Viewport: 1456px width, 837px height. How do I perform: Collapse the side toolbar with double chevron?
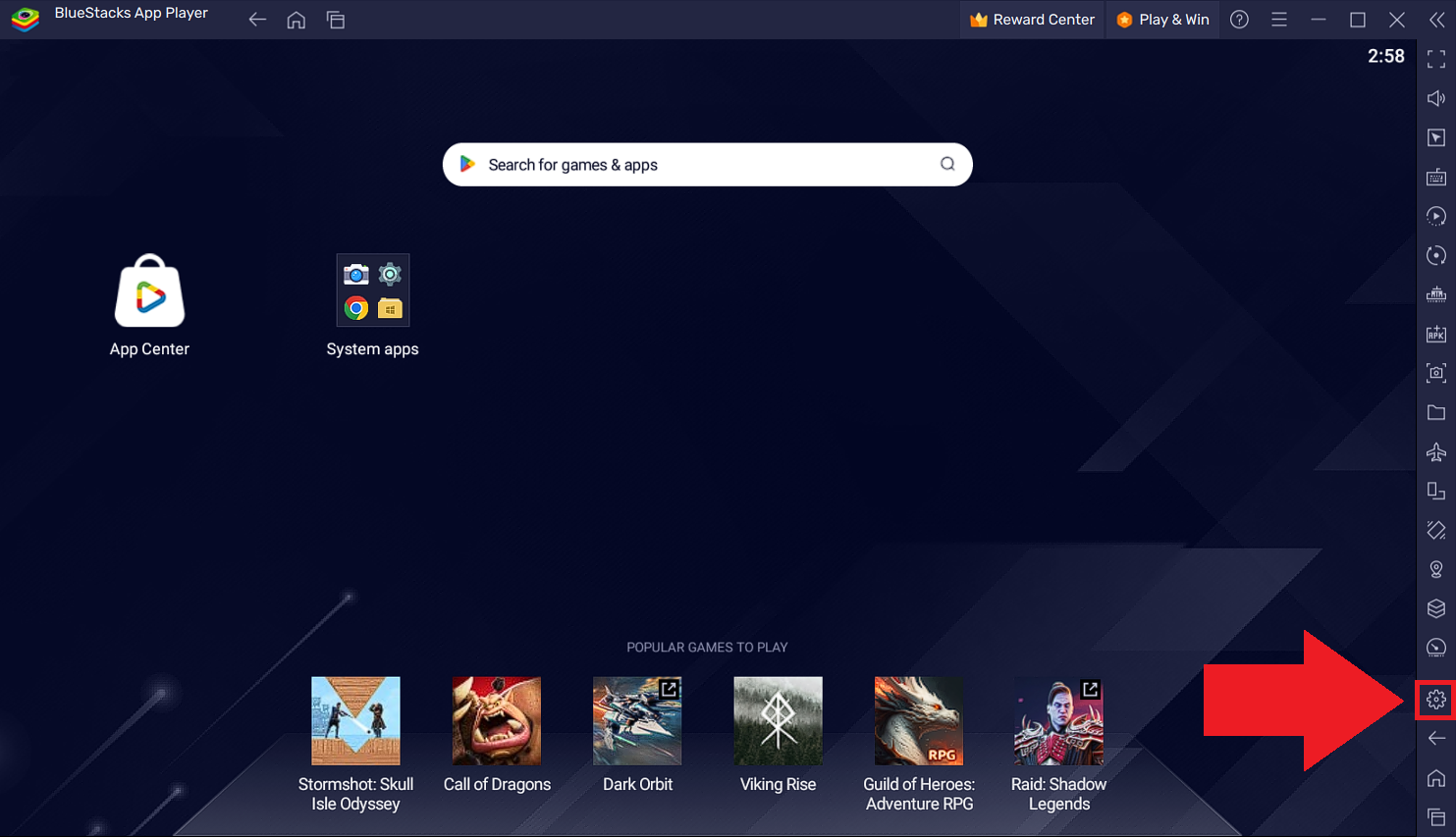pos(1436,20)
